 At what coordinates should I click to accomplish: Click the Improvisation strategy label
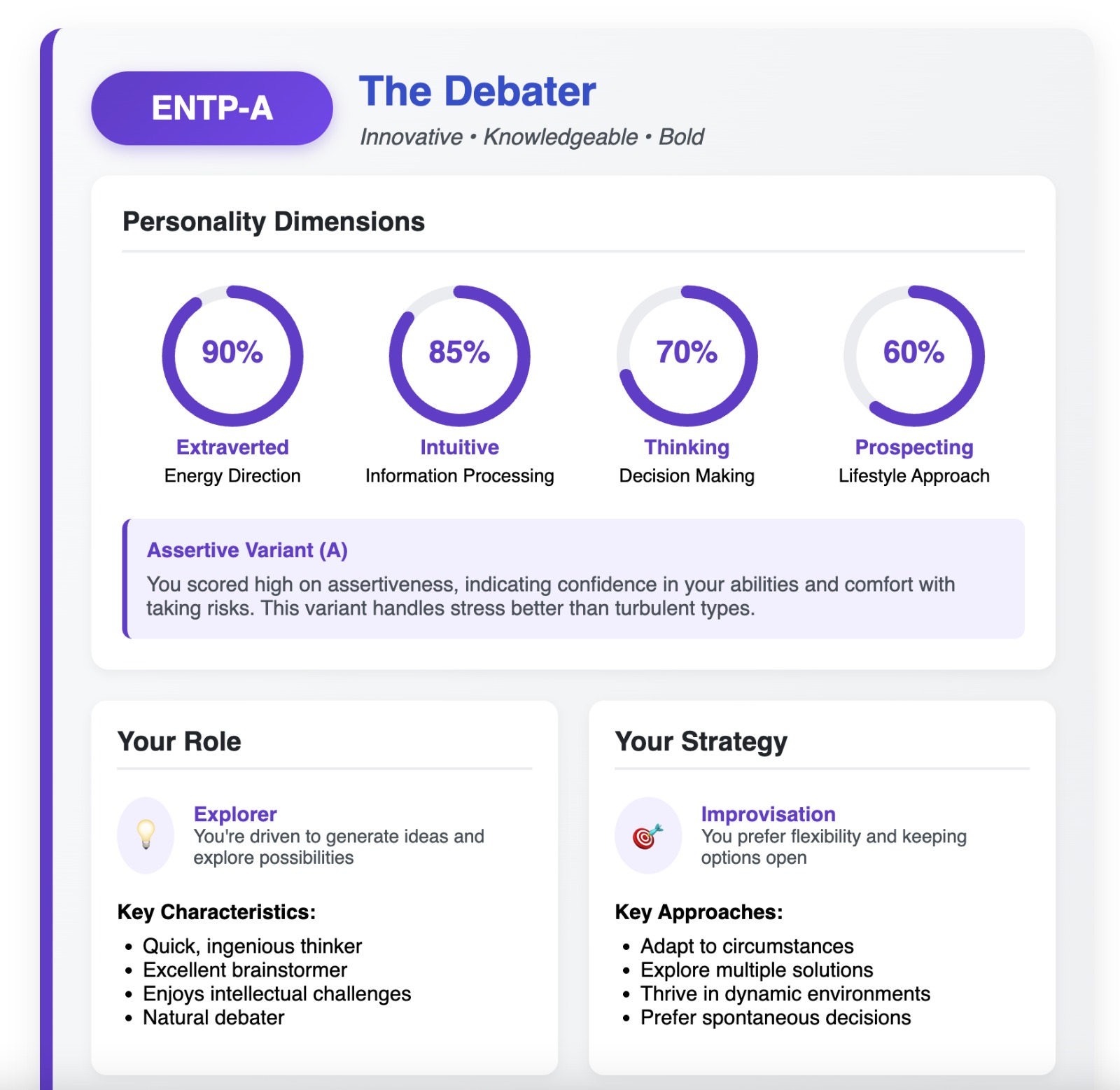click(x=768, y=814)
